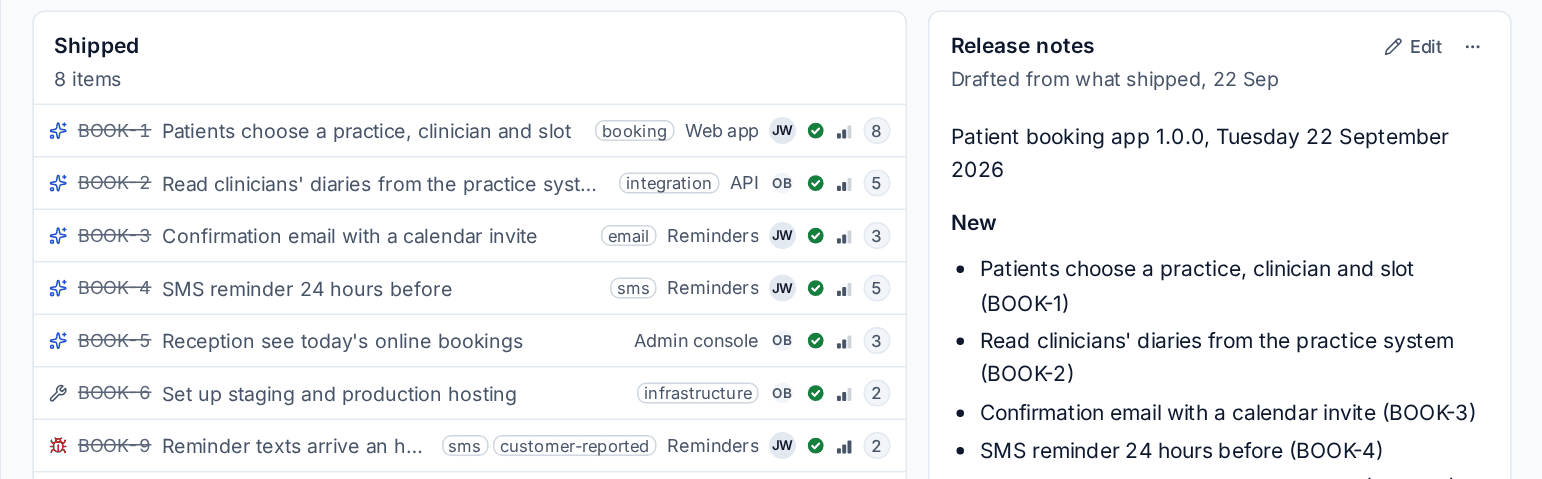The height and width of the screenshot is (479, 1542).
Task: Click the New heading in release notes
Action: tap(974, 222)
